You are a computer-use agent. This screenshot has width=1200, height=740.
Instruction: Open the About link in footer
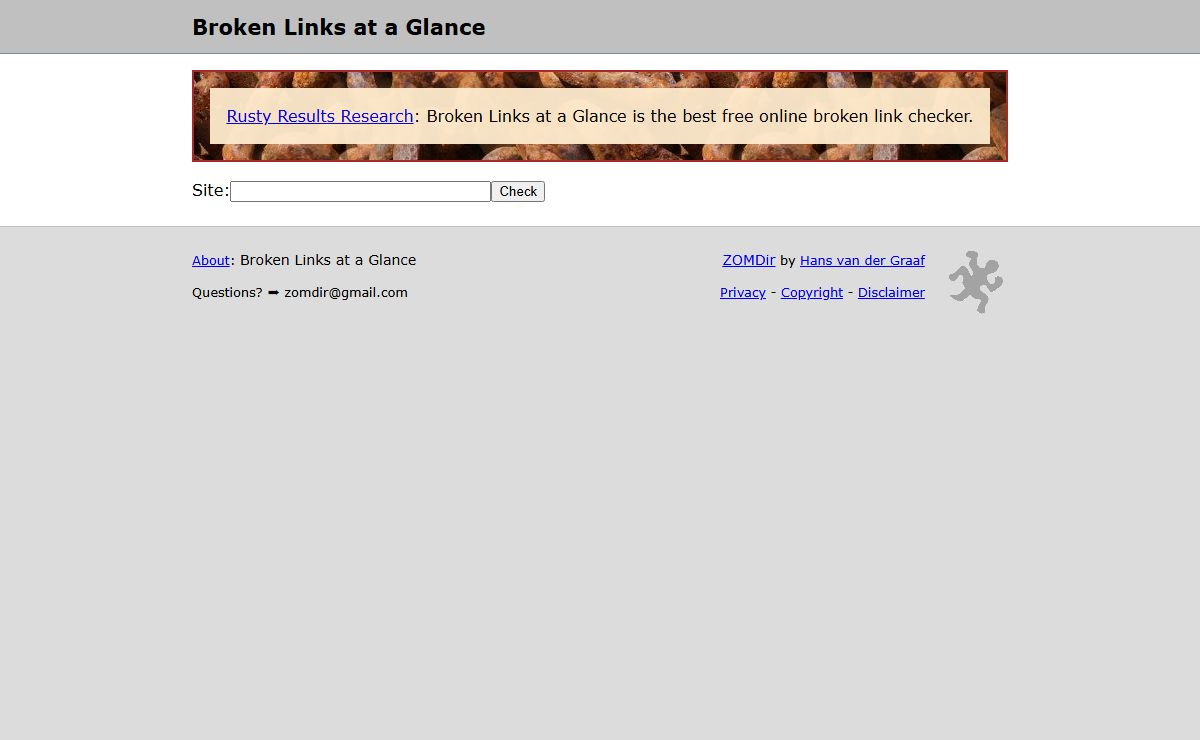pos(211,260)
